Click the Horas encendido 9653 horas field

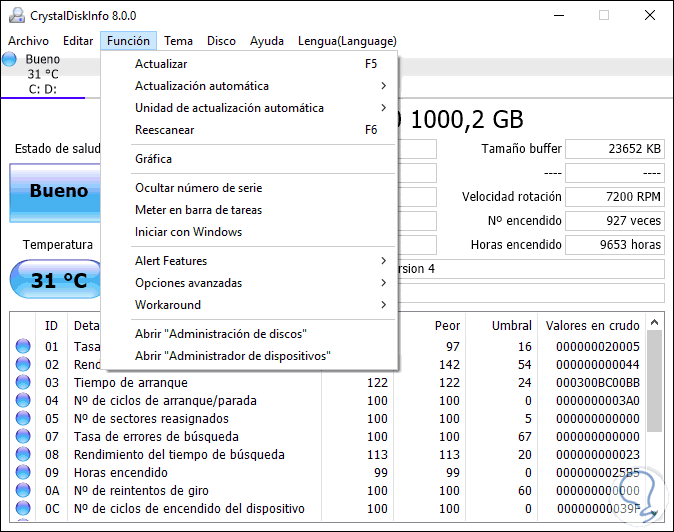tap(615, 245)
